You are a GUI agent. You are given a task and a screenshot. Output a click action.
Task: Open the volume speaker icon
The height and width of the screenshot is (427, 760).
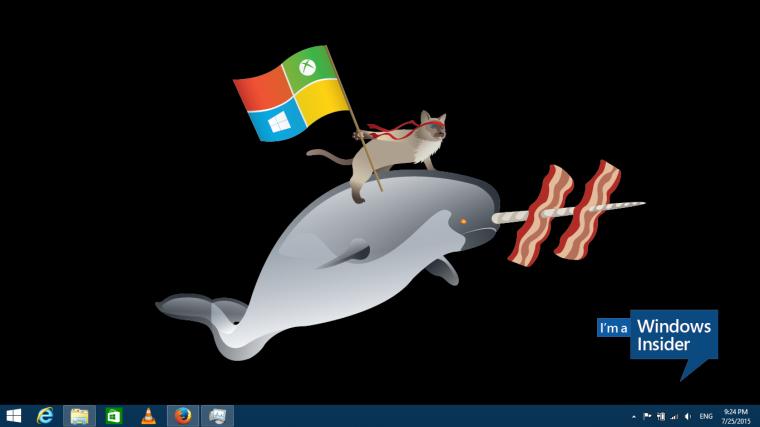(x=687, y=416)
